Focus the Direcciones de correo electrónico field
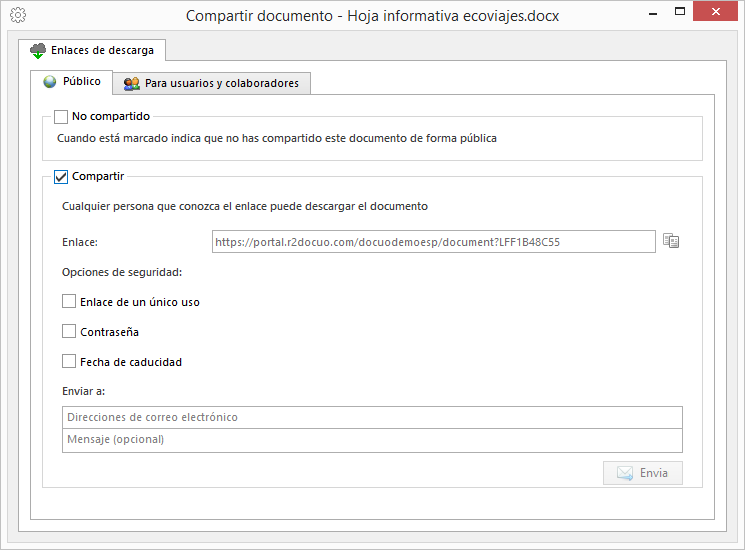The width and height of the screenshot is (745, 550). pos(372,417)
